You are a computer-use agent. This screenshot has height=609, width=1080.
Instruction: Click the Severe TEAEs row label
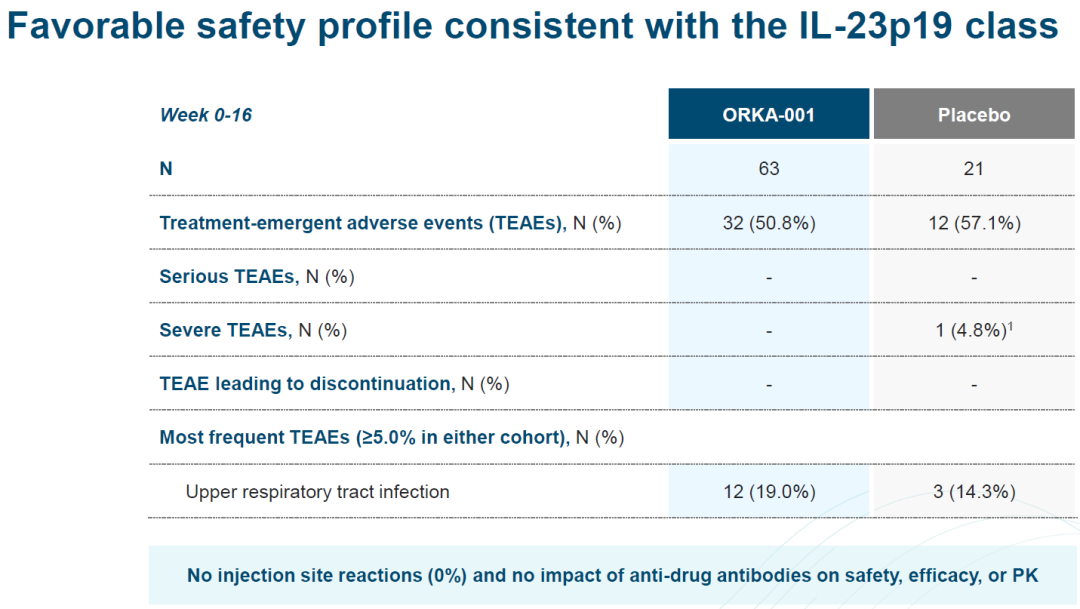coord(253,330)
